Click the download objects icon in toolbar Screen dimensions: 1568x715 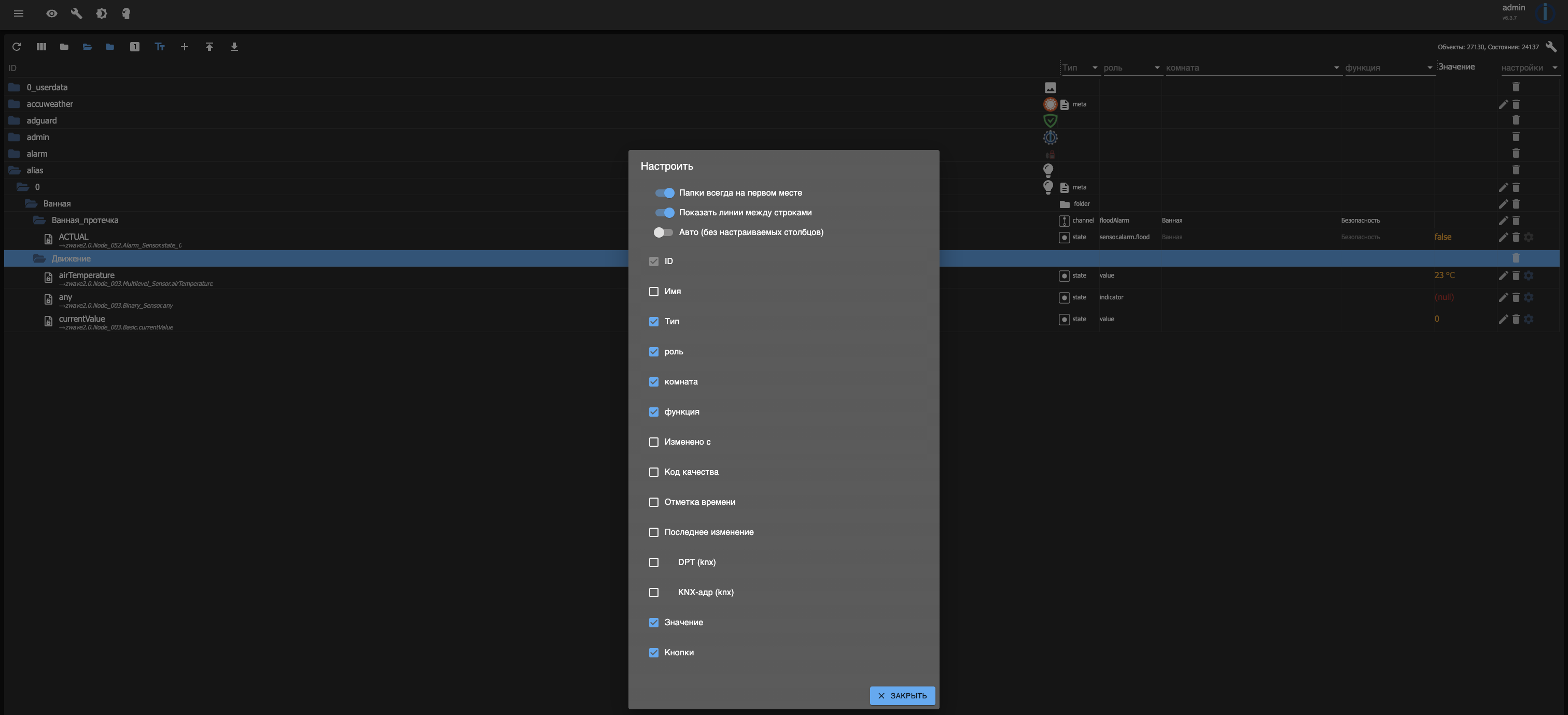pos(233,46)
